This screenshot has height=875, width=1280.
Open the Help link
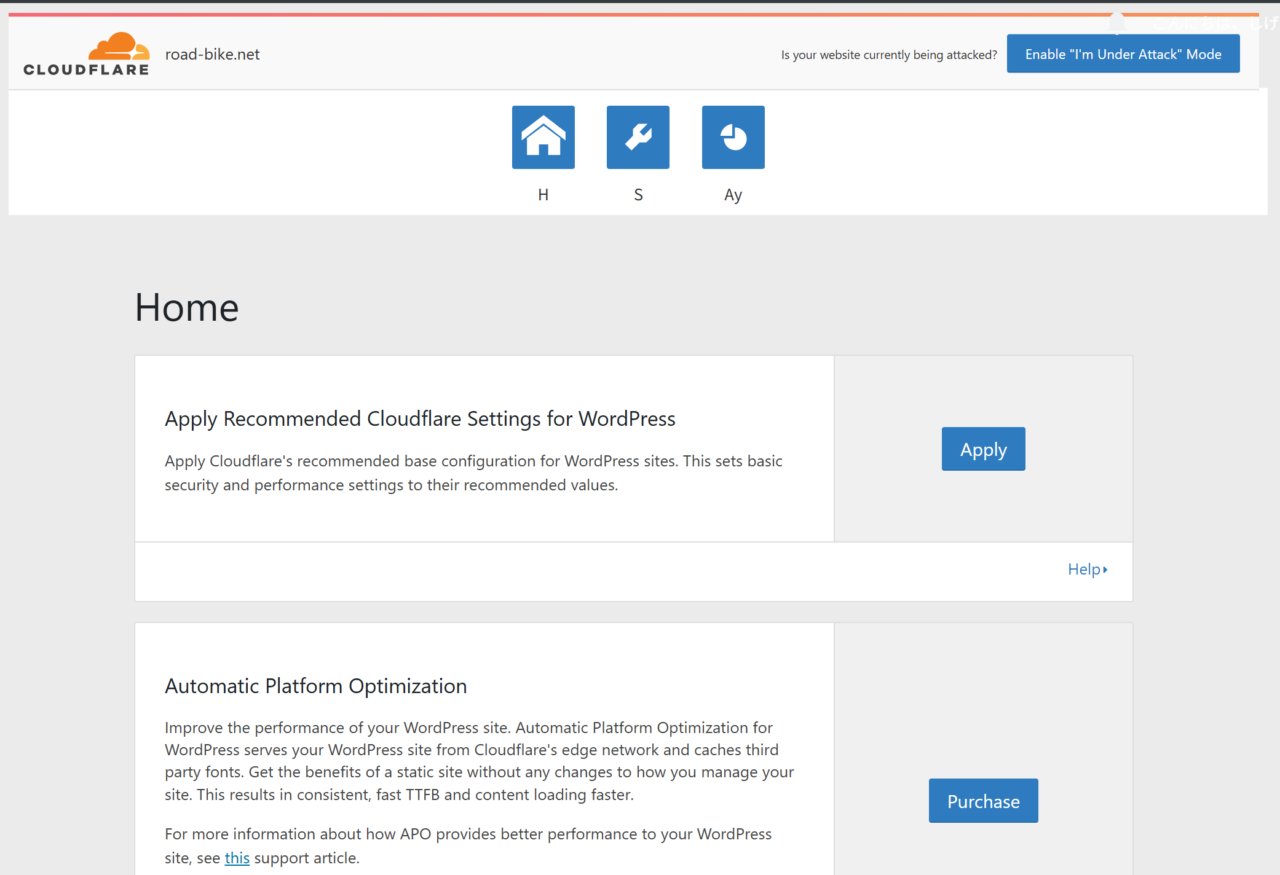pyautogui.click(x=1083, y=569)
